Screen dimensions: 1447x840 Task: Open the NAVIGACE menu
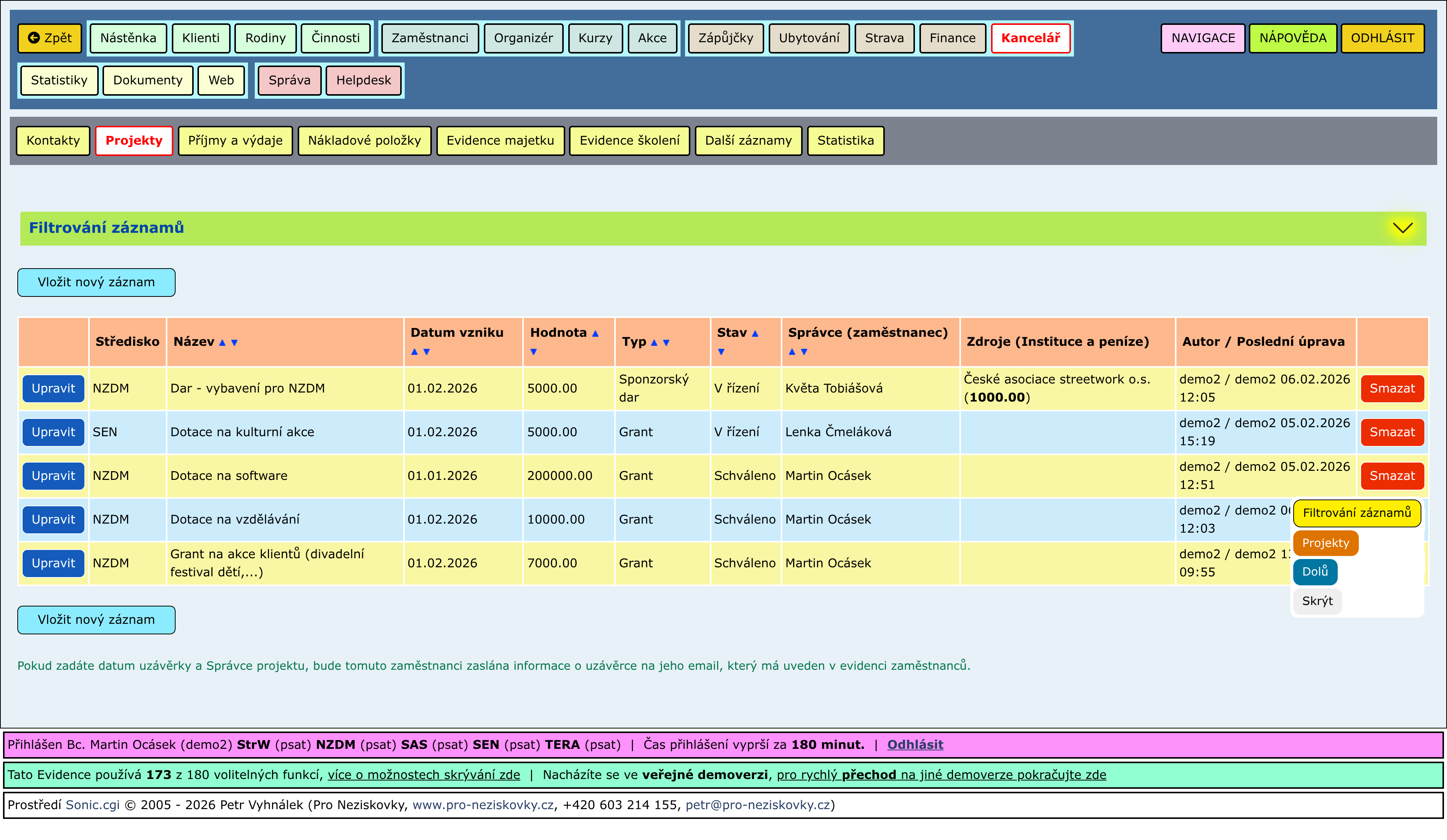click(1202, 38)
